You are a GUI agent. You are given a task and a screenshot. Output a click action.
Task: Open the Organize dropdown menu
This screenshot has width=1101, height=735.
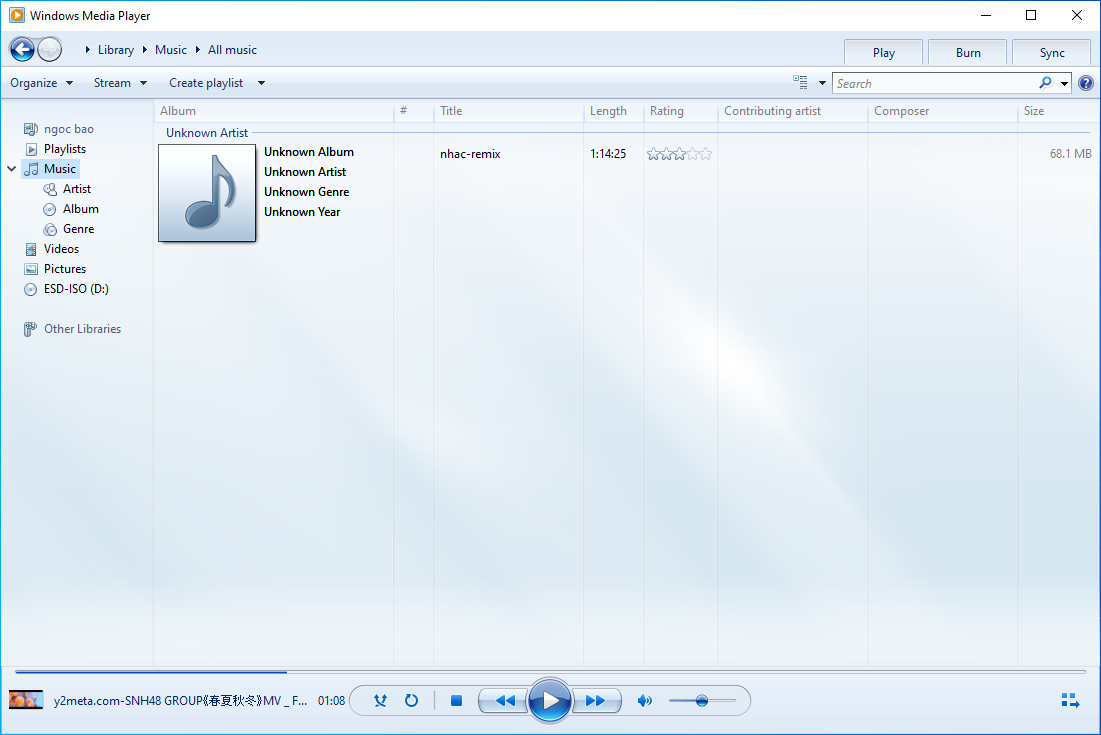pyautogui.click(x=41, y=83)
